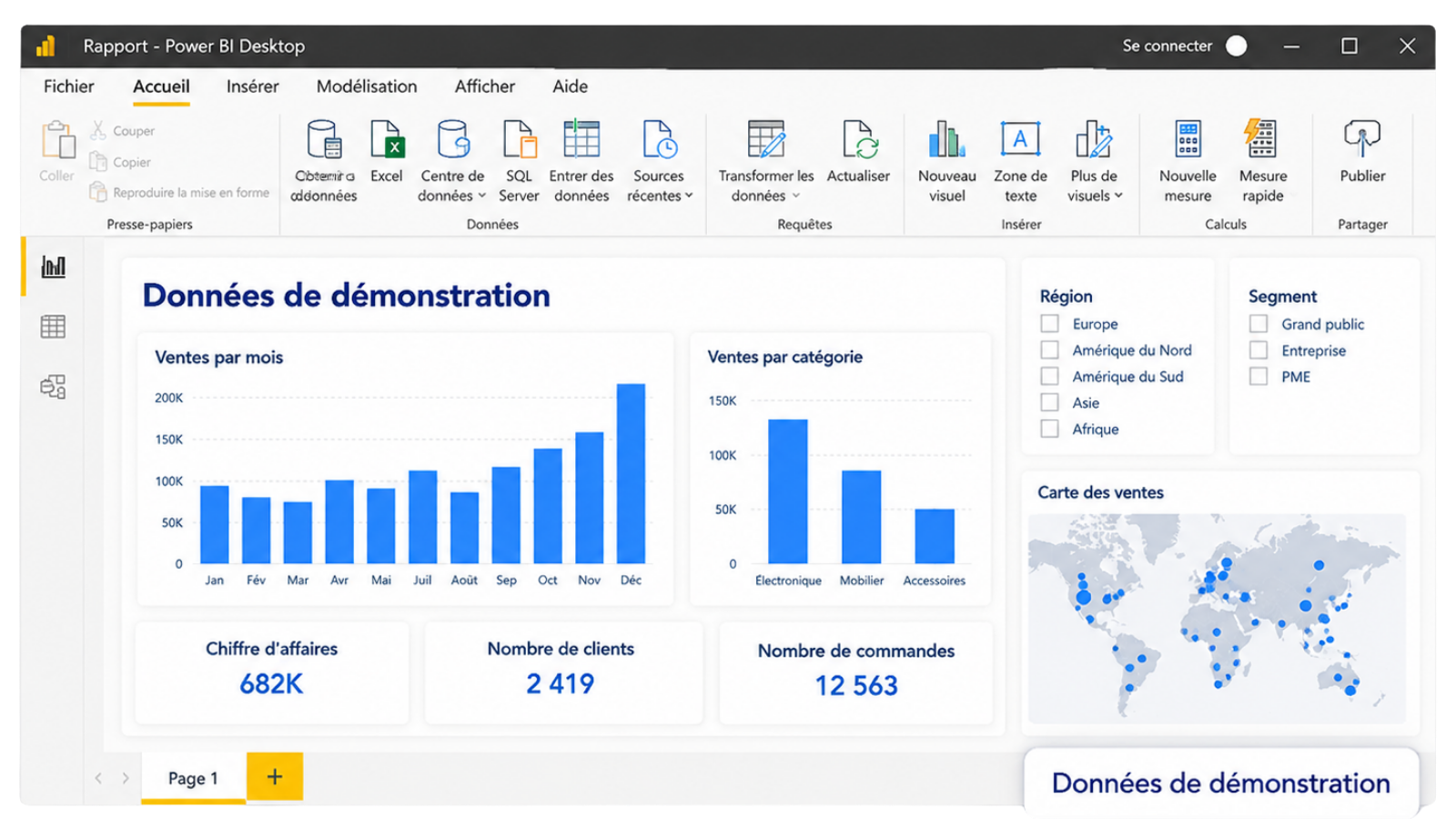Screen dimensions: 1456x819
Task: Open the Aide tab
Action: 570,86
